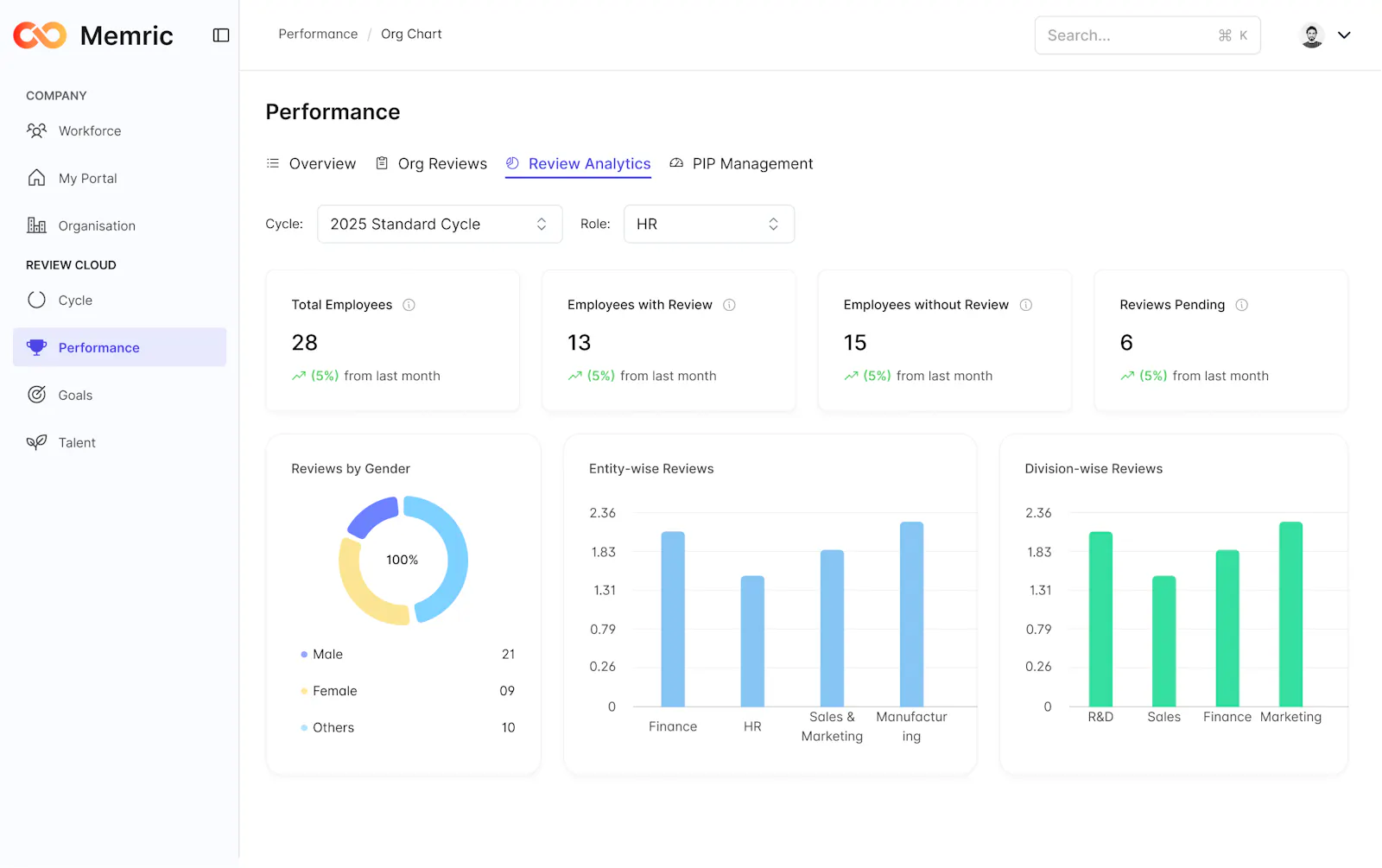Click the info icon beside Employees without Review
The width and height of the screenshot is (1382, 868).
click(x=1026, y=305)
